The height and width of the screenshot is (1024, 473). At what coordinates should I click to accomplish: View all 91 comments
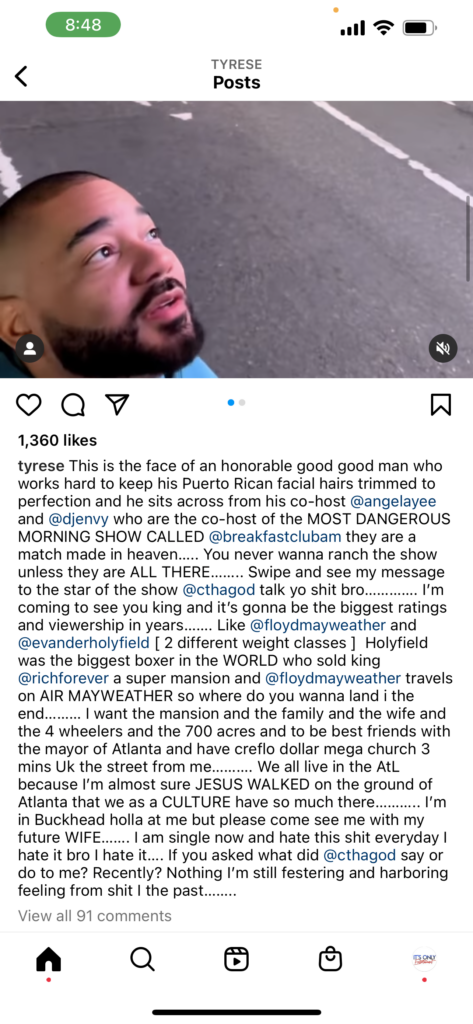click(95, 916)
